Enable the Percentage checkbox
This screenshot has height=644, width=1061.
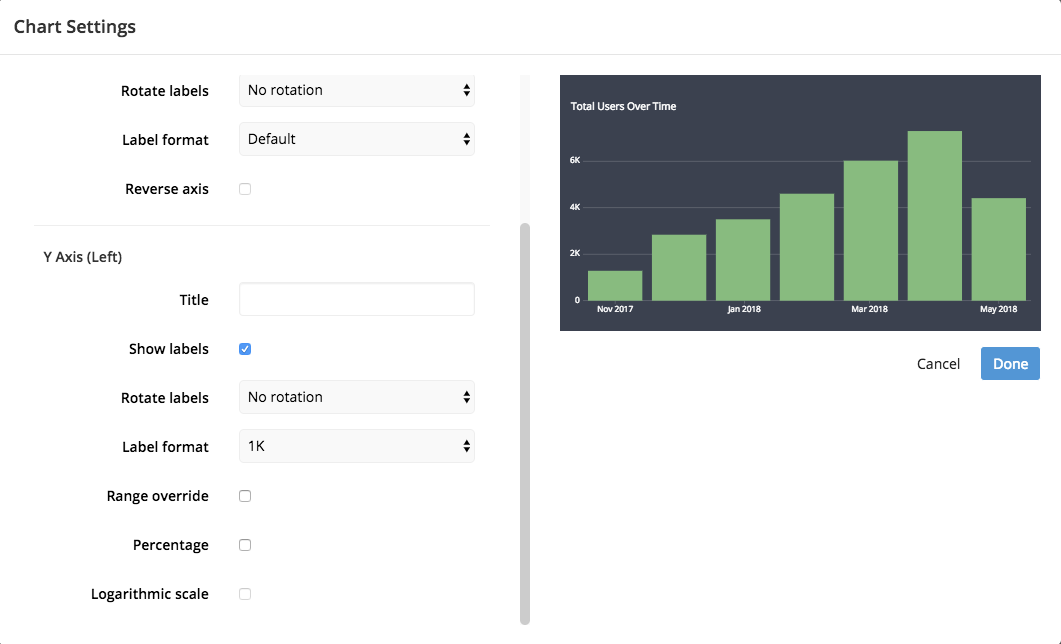point(245,545)
